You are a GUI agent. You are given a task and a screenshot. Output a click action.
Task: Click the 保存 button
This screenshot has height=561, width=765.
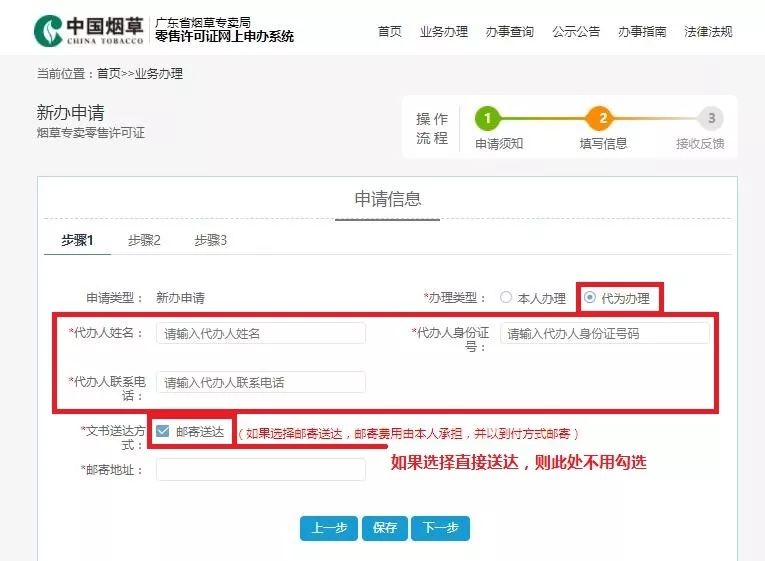[x=384, y=528]
